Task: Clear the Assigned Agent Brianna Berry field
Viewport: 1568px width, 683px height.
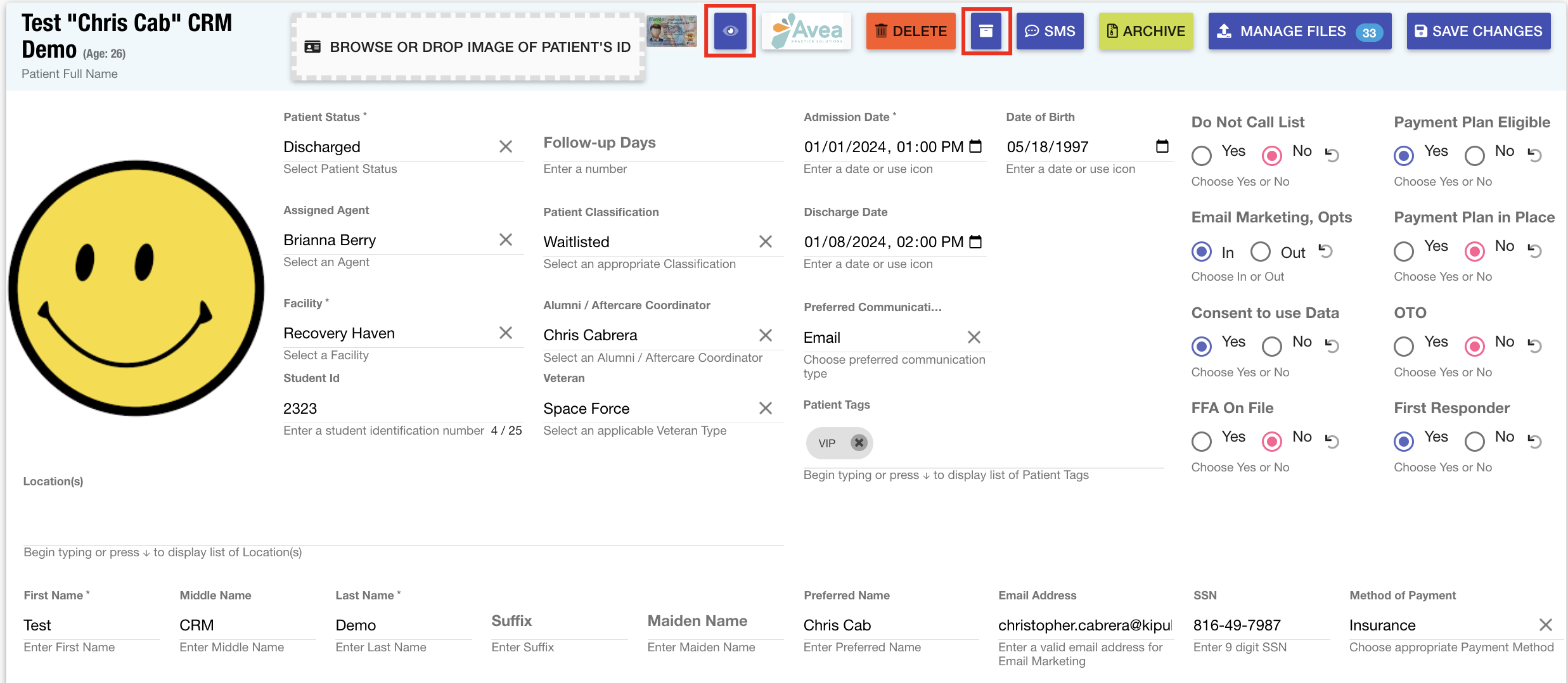Action: 505,240
